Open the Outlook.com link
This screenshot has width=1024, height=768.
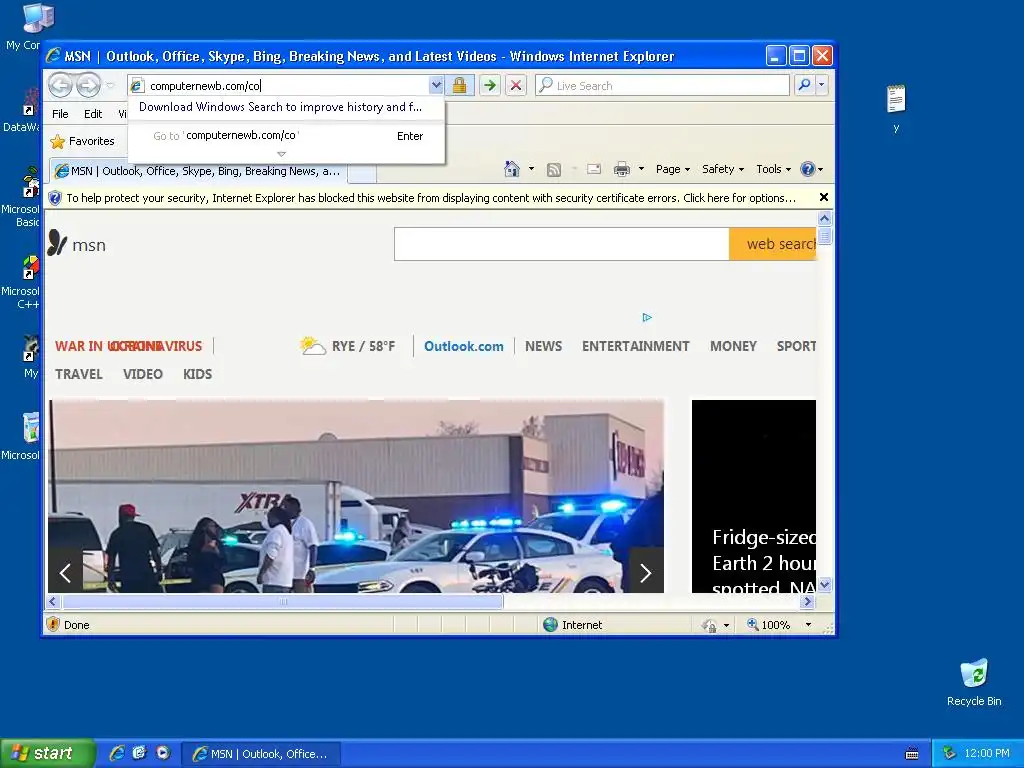tap(464, 346)
